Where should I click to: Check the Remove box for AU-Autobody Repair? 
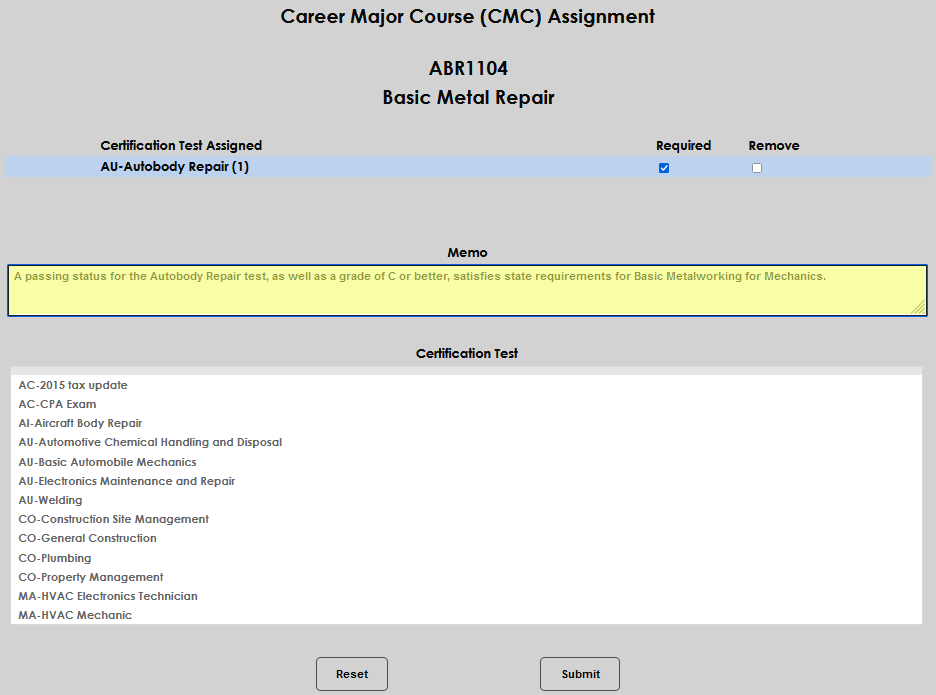(756, 168)
